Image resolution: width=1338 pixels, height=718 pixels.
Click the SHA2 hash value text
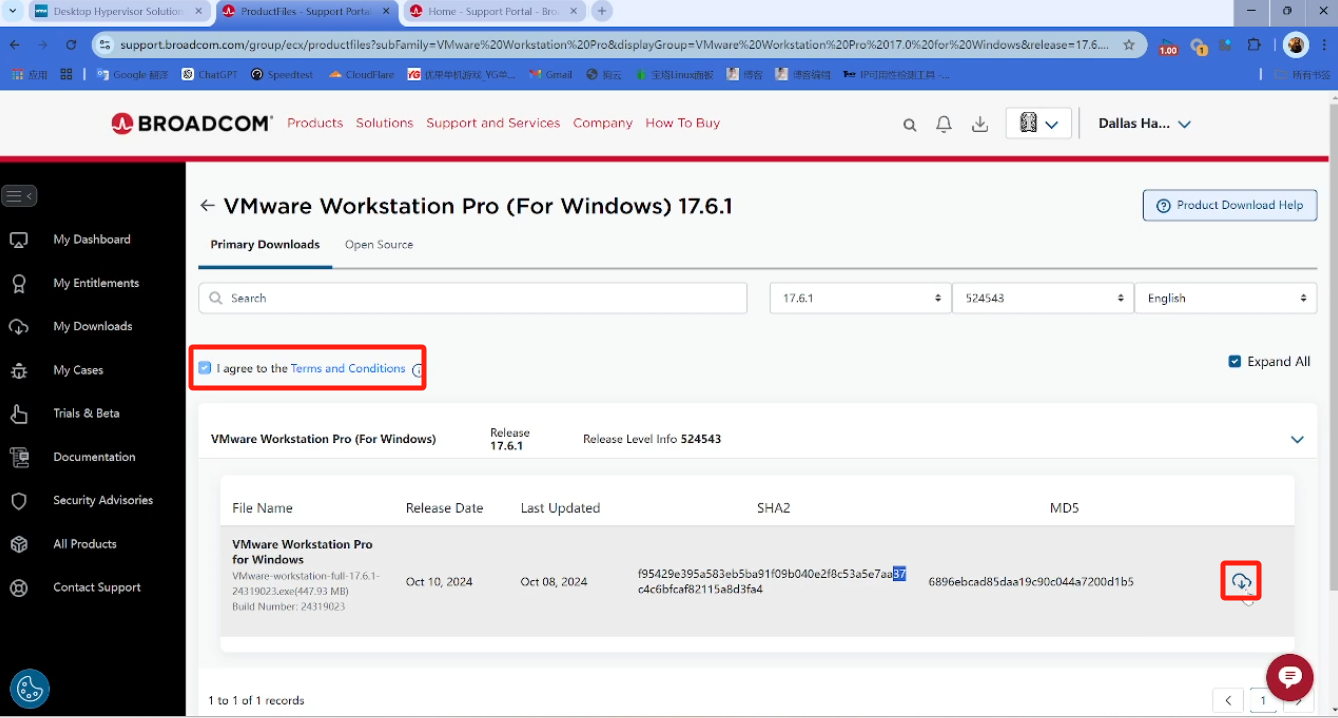[772, 581]
